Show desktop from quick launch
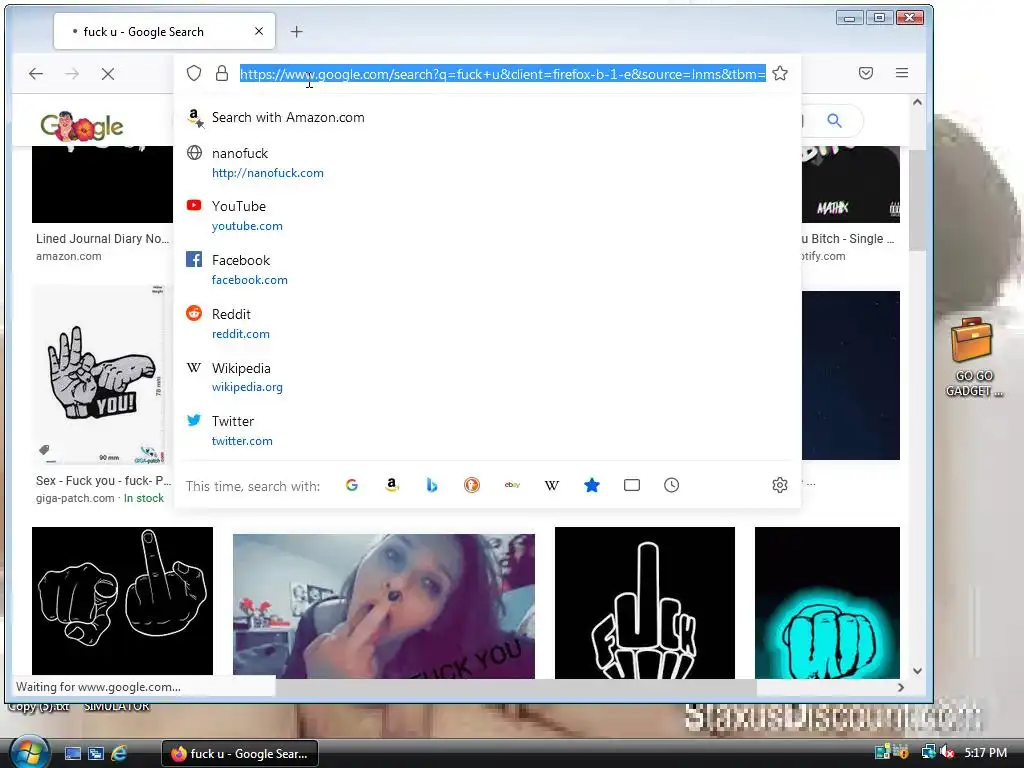The width and height of the screenshot is (1024, 768). pyautogui.click(x=73, y=754)
